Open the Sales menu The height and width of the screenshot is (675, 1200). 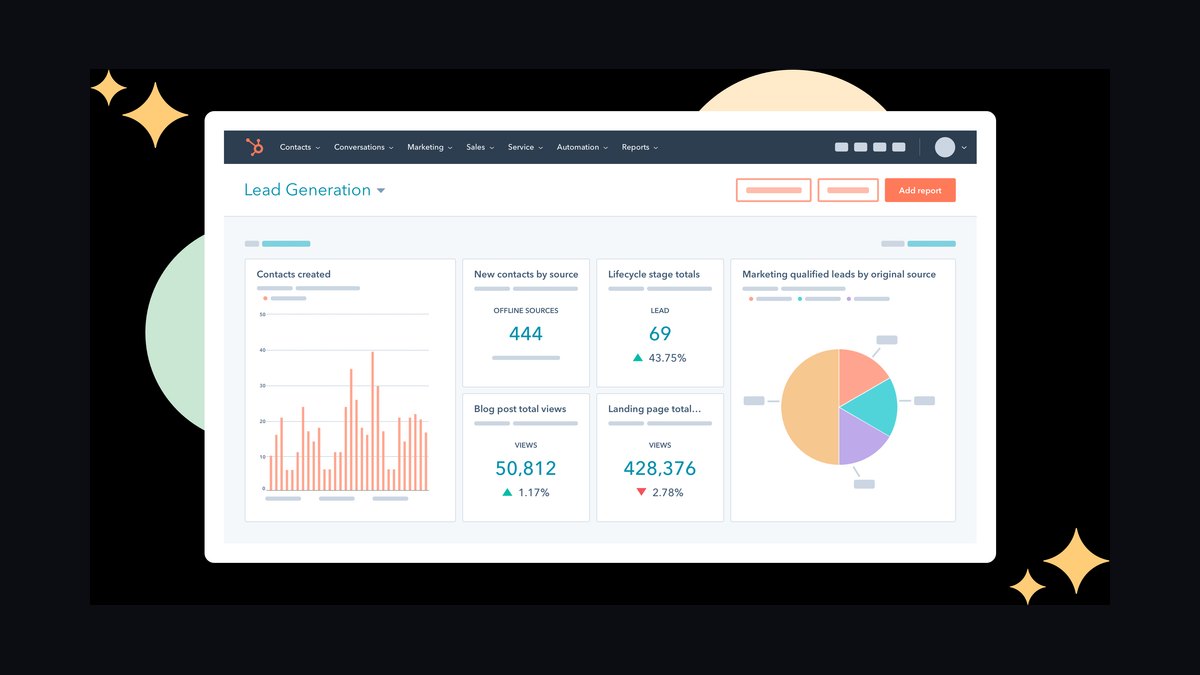click(480, 147)
